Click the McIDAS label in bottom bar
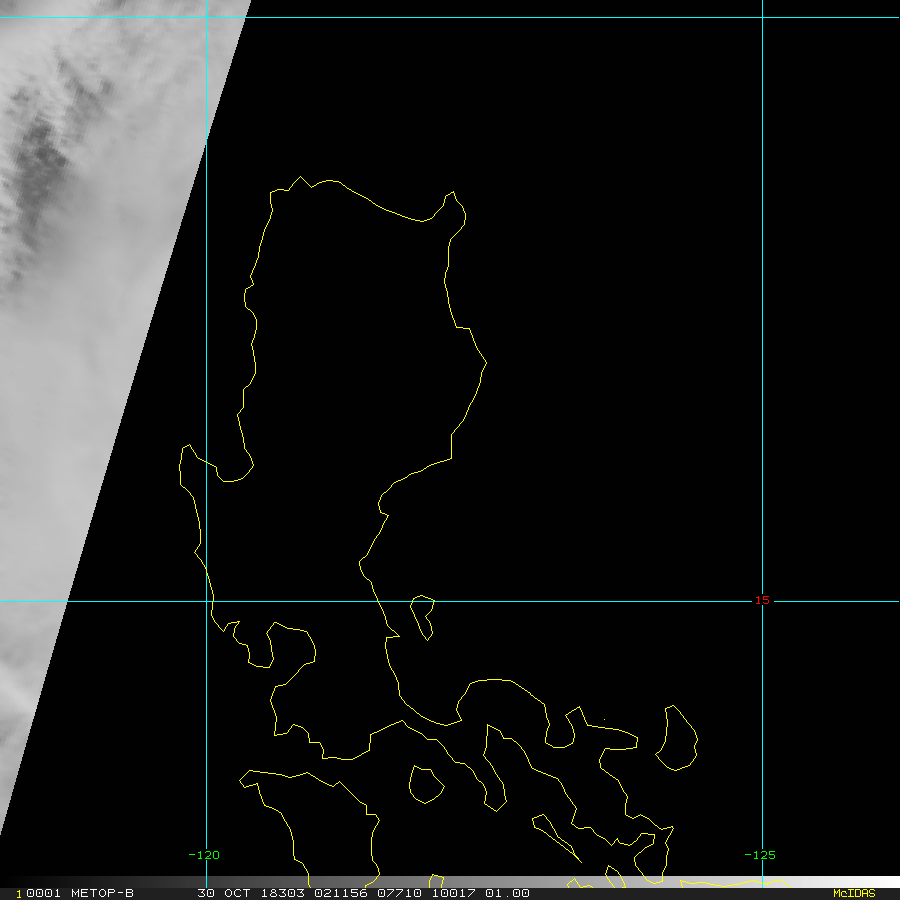Screen dimensions: 900x900 [853, 893]
